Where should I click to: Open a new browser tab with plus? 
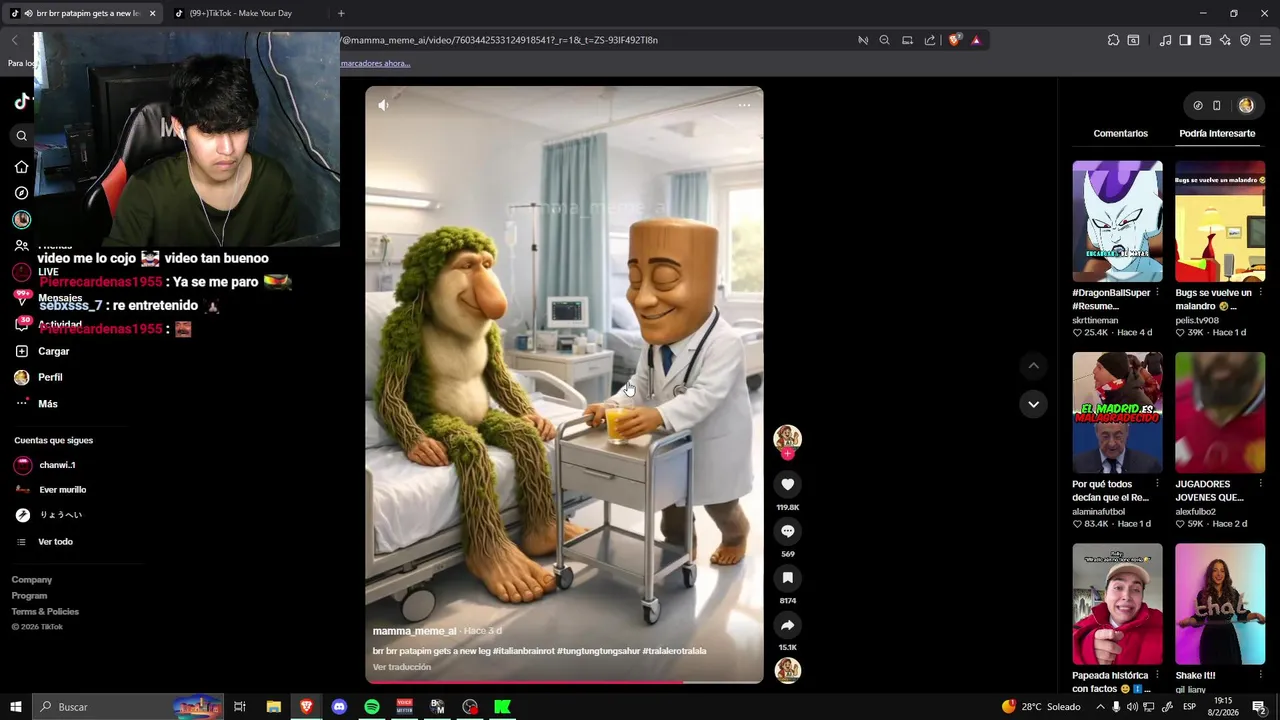(x=341, y=13)
